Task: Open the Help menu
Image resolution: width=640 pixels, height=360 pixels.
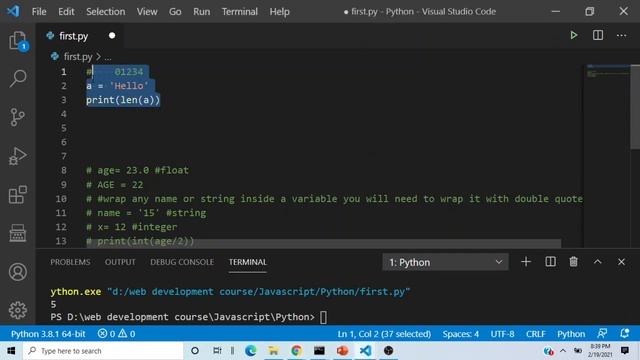Action: (x=280, y=11)
